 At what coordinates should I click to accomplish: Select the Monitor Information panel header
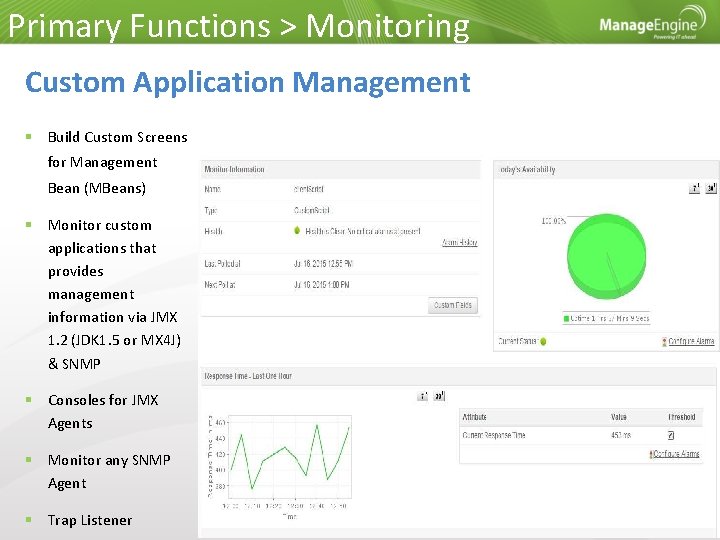pyautogui.click(x=341, y=169)
